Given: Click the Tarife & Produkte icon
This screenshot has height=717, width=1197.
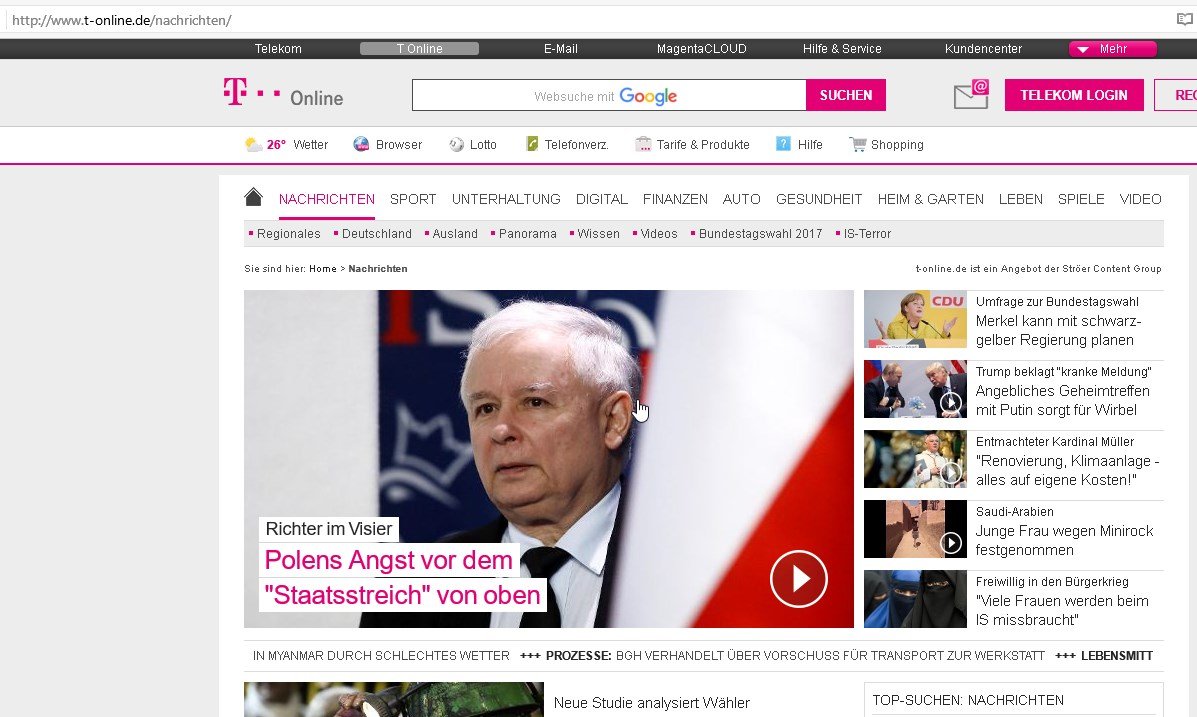Looking at the screenshot, I should (x=643, y=145).
